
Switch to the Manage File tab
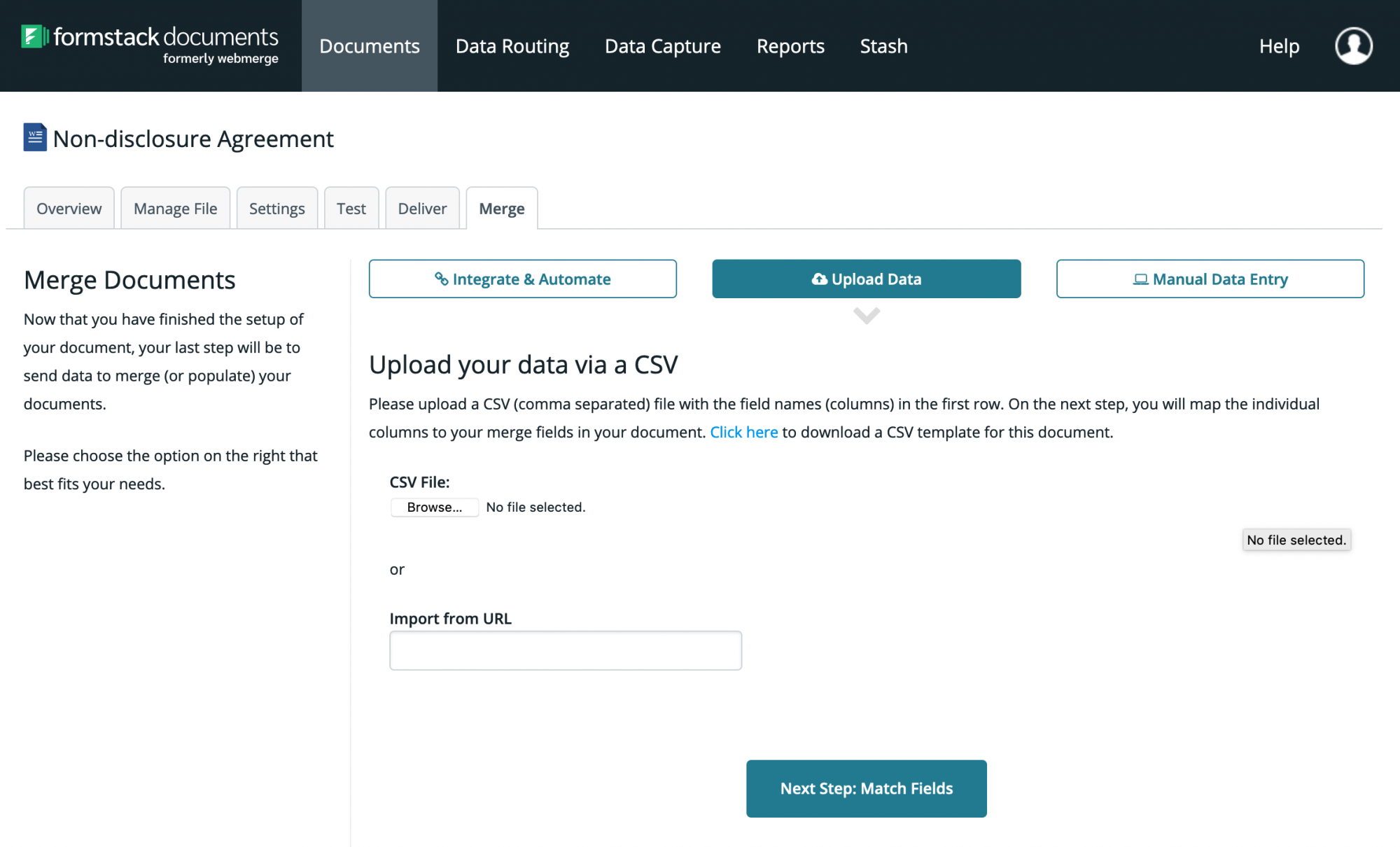[175, 208]
